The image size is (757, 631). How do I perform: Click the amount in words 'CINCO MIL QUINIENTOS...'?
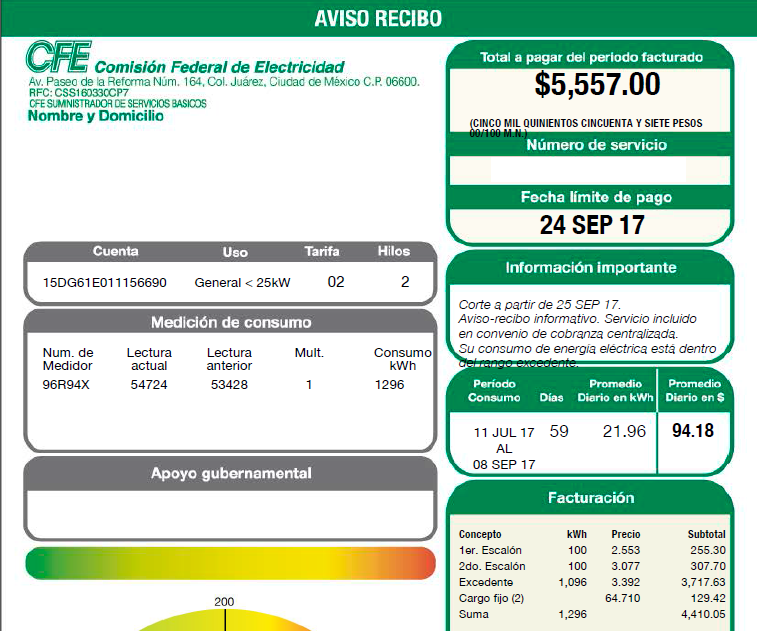pos(586,127)
